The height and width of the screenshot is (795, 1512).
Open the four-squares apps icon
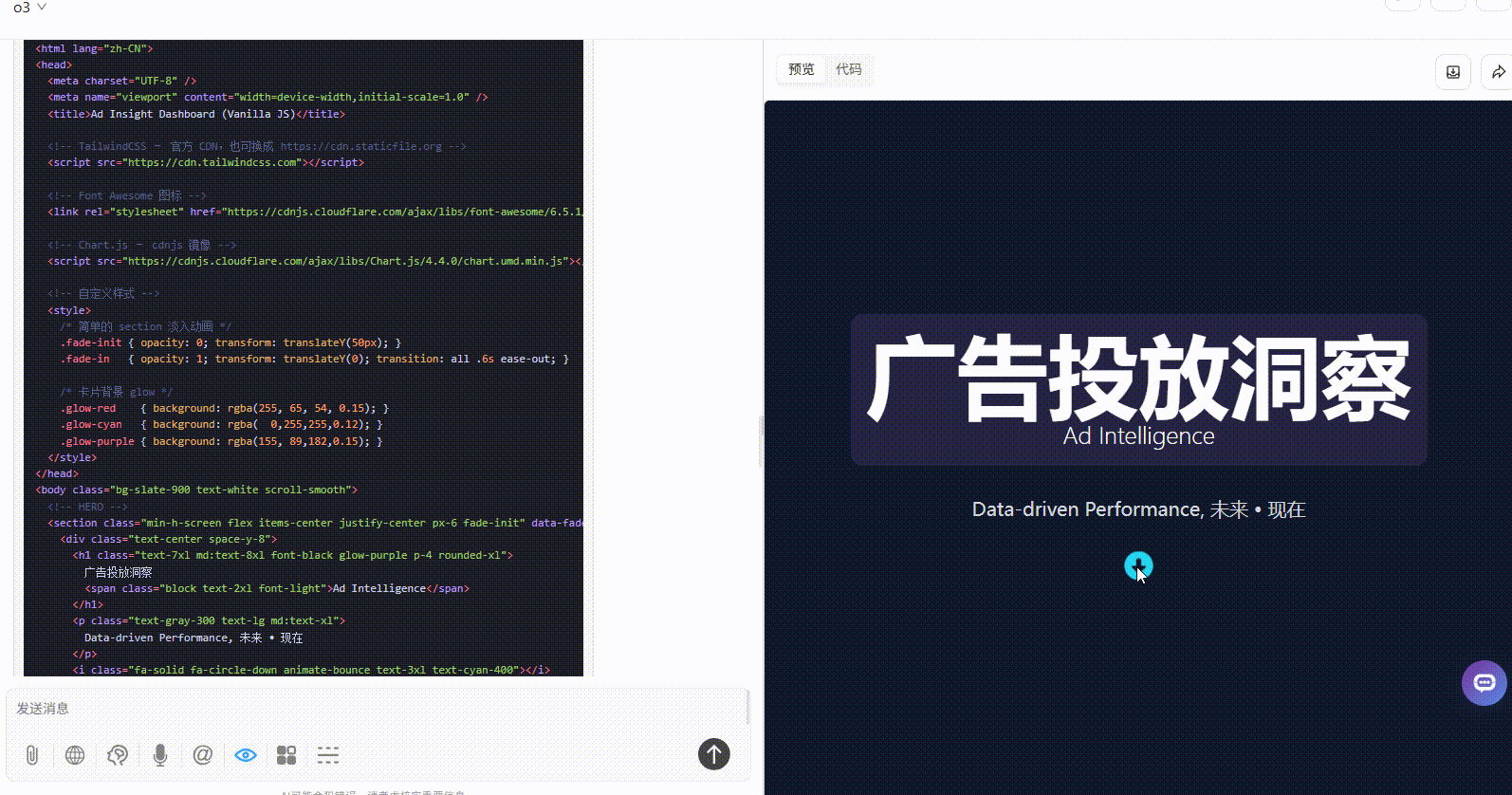pos(286,755)
